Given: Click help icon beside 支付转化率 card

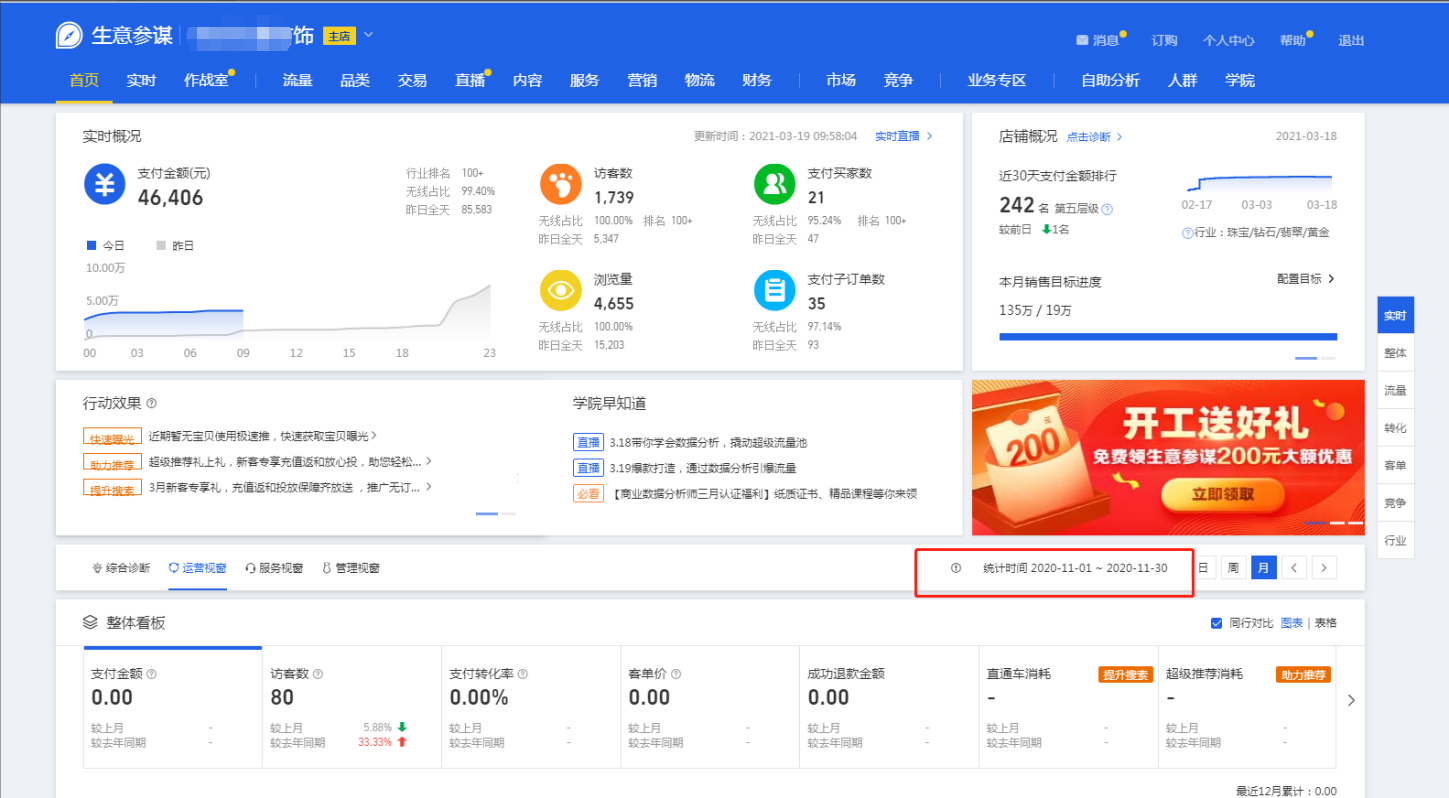Looking at the screenshot, I should tap(523, 674).
